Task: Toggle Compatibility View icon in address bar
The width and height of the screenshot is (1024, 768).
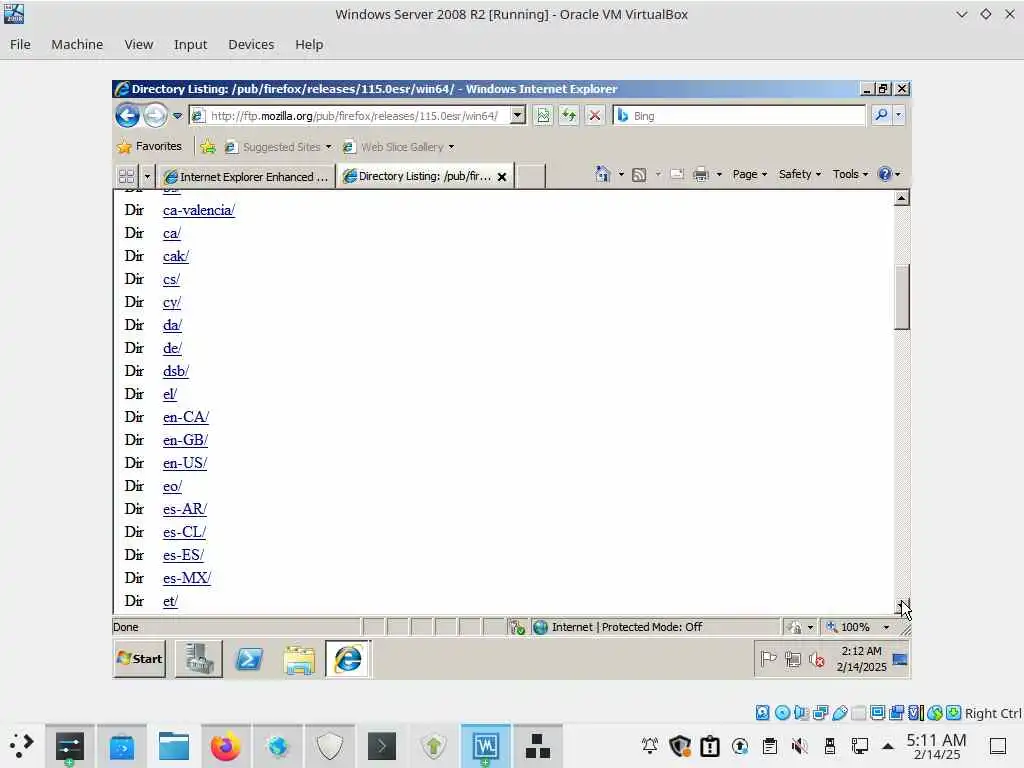Action: pyautogui.click(x=543, y=116)
